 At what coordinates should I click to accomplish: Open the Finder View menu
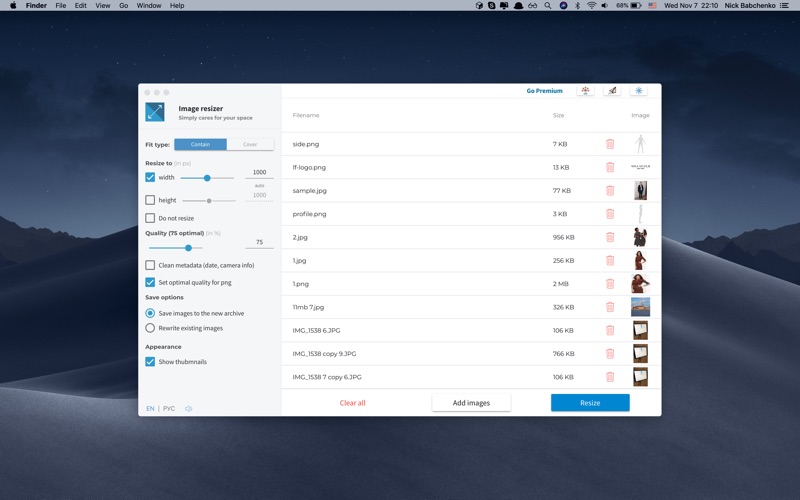tap(103, 6)
